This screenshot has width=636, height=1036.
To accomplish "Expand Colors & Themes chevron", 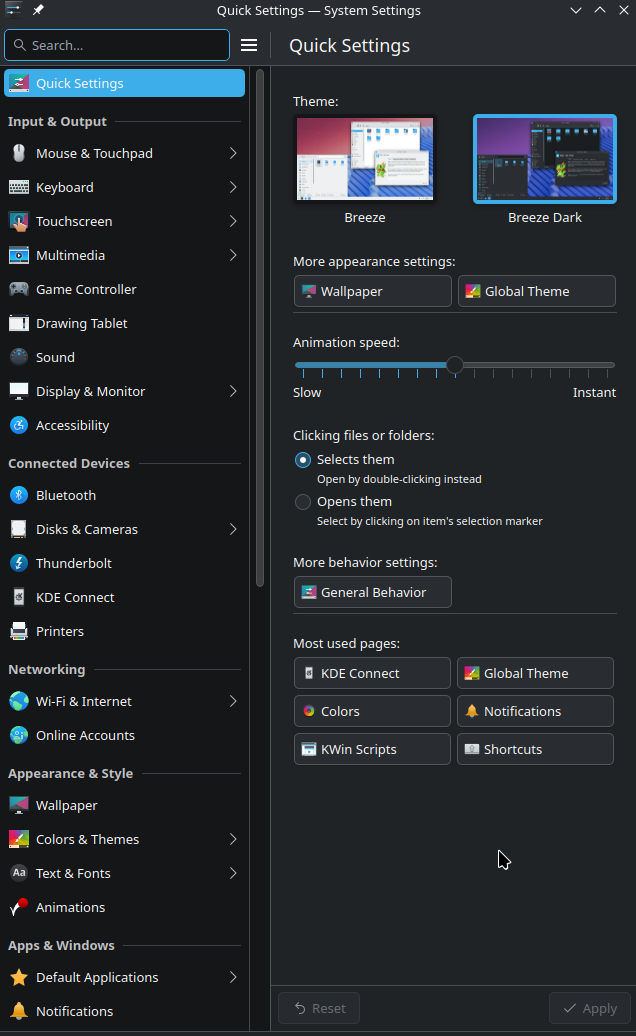I will [233, 840].
